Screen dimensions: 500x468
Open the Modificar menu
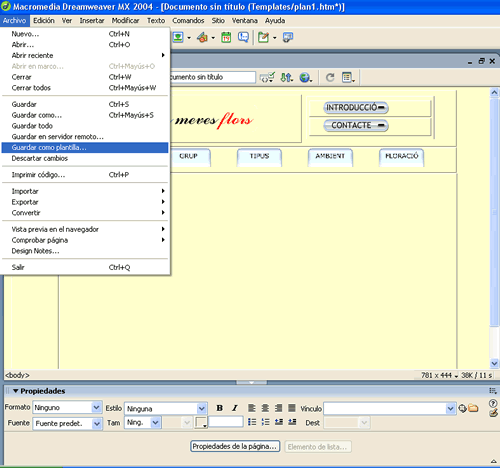125,20
